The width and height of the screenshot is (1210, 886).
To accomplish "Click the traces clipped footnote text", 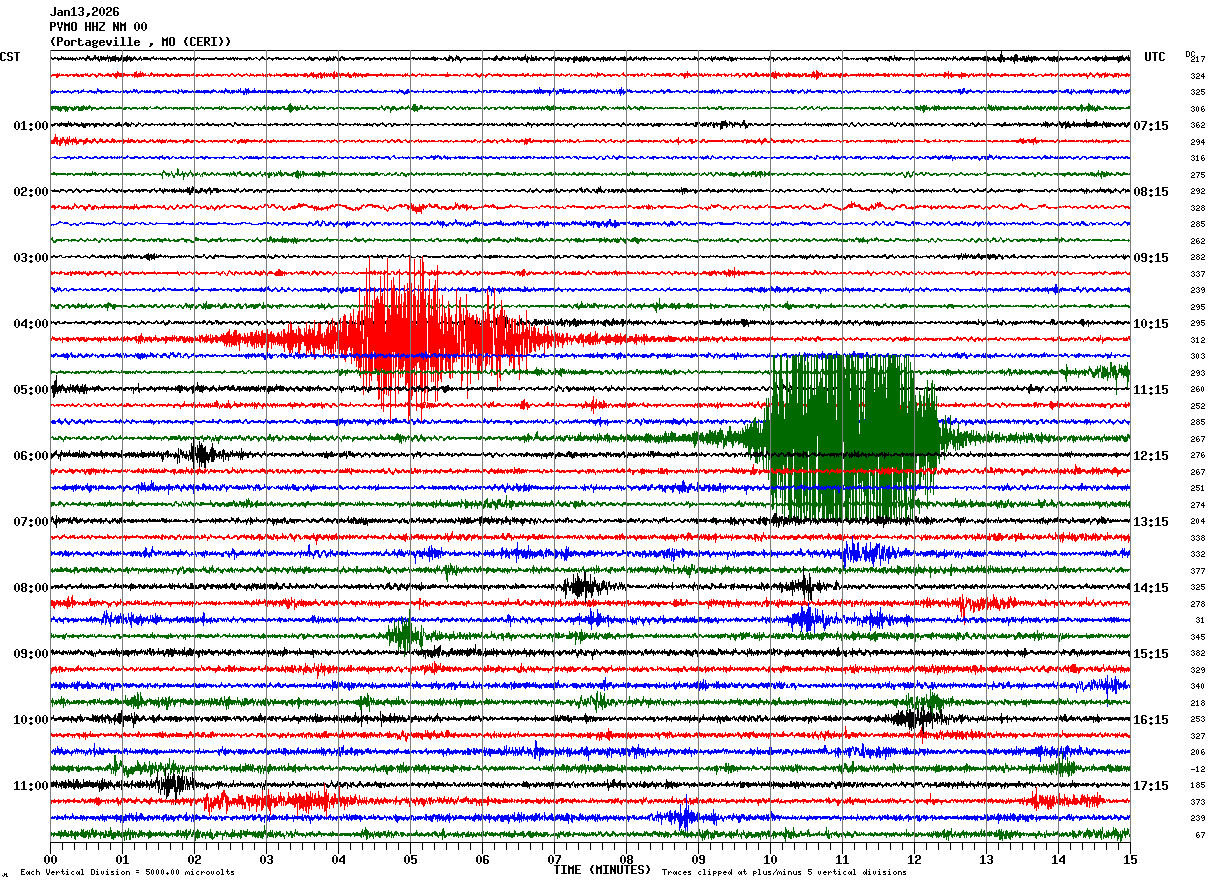I will (x=784, y=872).
